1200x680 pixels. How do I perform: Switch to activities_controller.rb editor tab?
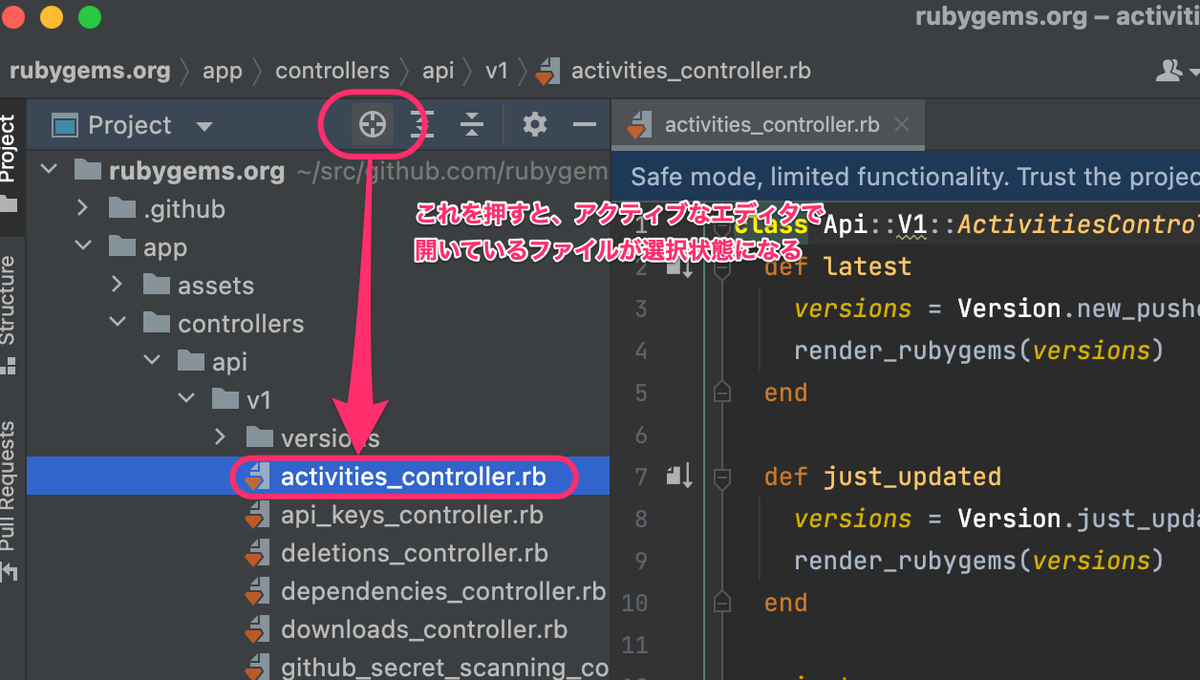coord(767,125)
